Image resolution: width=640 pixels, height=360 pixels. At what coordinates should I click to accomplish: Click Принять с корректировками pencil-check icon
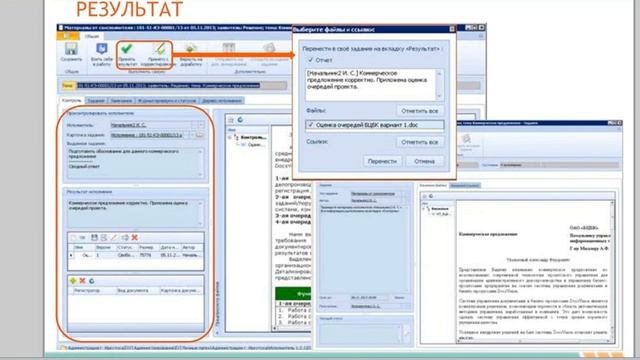point(158,49)
